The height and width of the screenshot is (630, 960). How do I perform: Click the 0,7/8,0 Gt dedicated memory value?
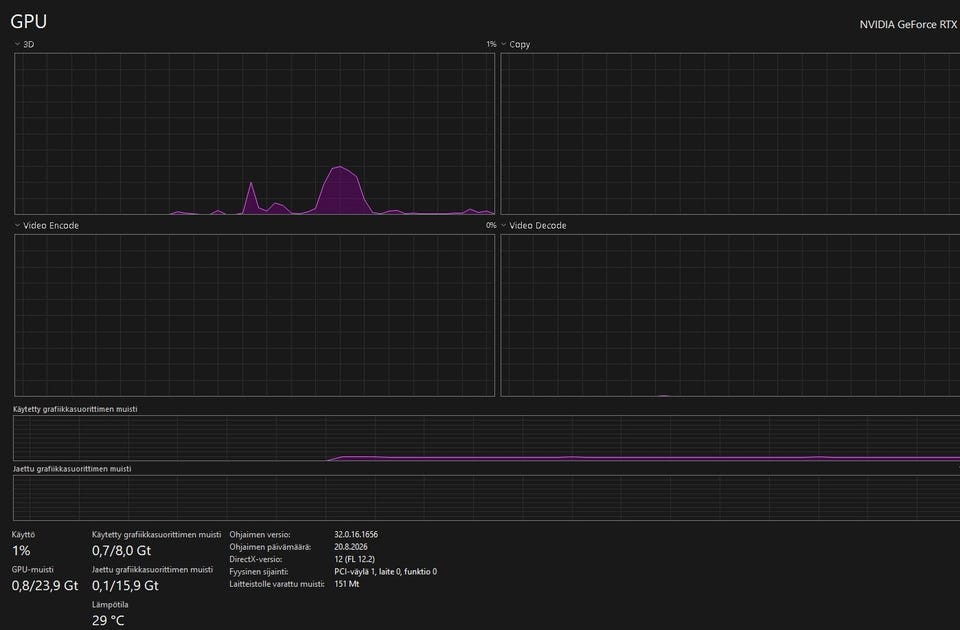pos(121,550)
